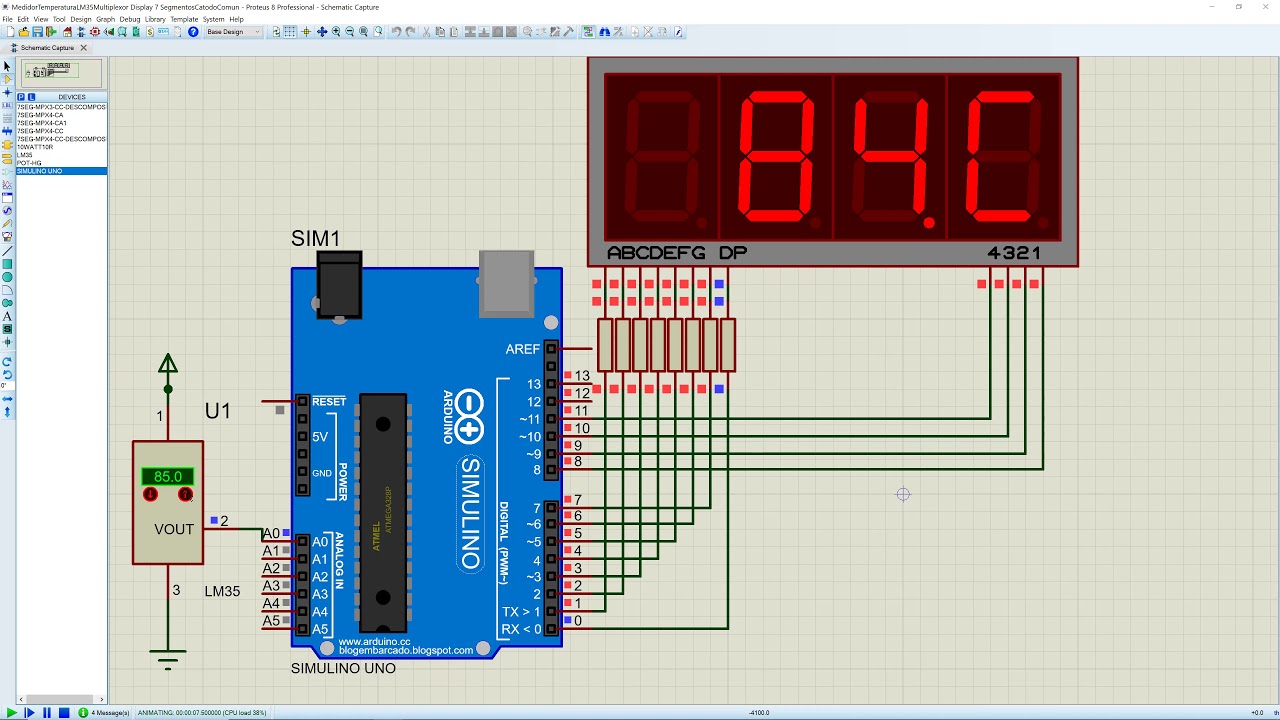Open the Edit menu
The width and height of the screenshot is (1280, 720).
[23, 19]
